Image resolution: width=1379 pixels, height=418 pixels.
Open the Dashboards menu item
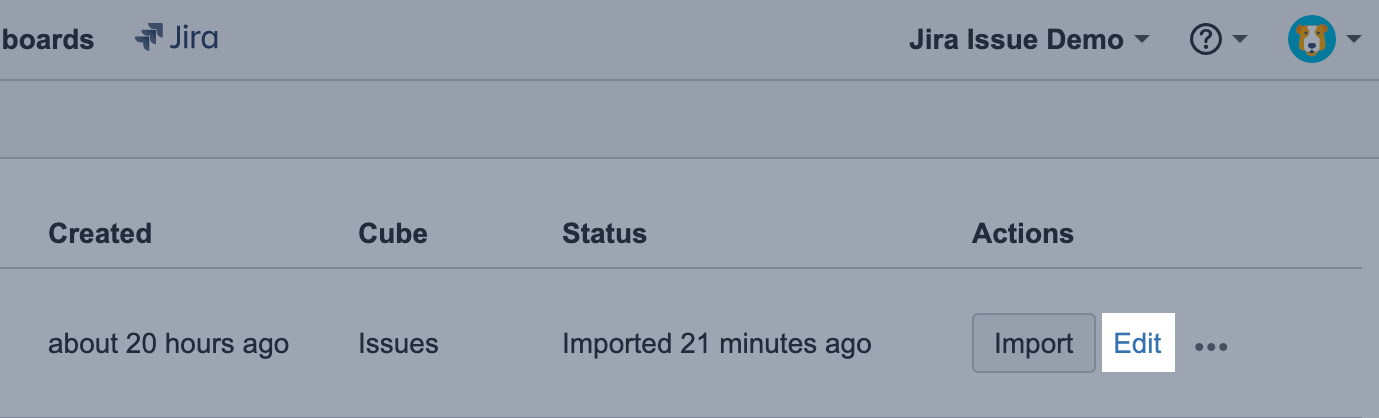(x=47, y=40)
